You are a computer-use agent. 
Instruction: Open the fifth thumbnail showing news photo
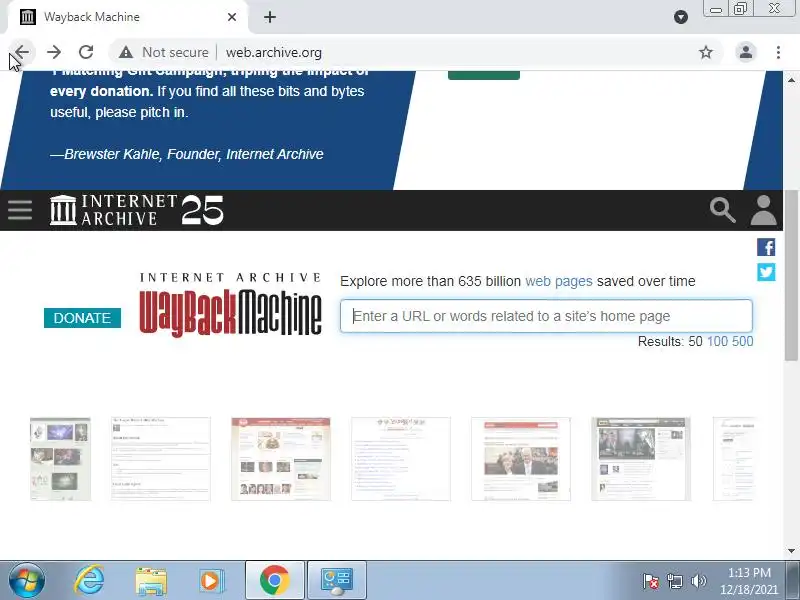pos(521,459)
